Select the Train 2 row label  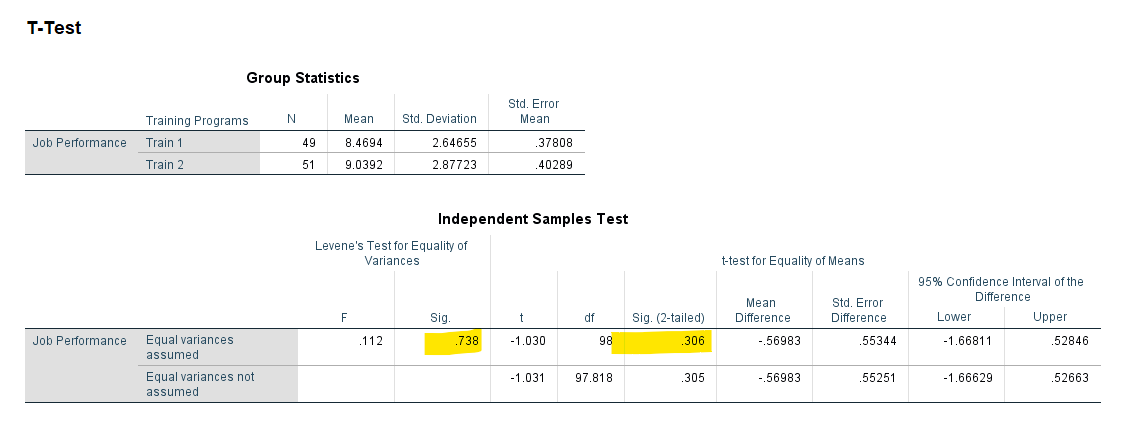tap(165, 165)
